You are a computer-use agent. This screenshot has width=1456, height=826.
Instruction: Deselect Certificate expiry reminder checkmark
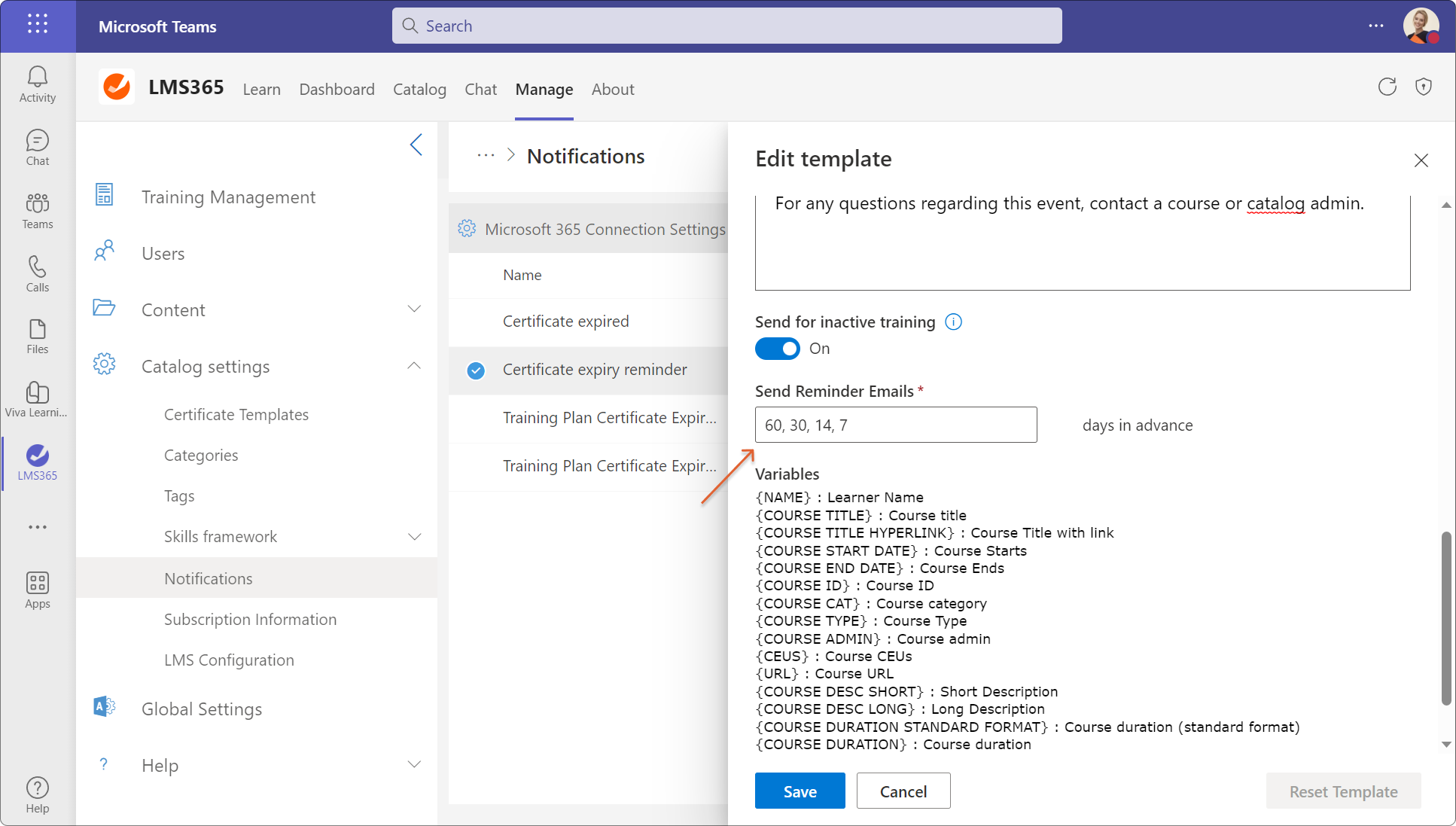tap(476, 370)
